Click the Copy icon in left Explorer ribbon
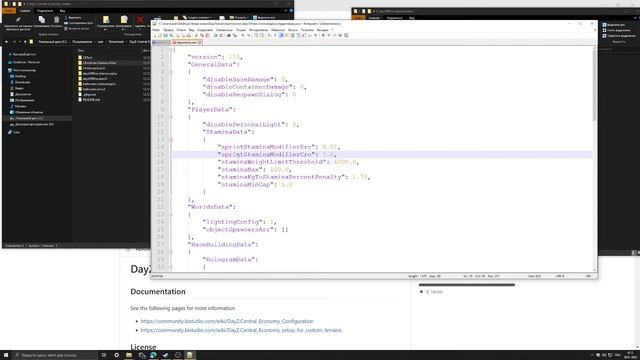Viewport: 640px width, 360px height. 42,20
